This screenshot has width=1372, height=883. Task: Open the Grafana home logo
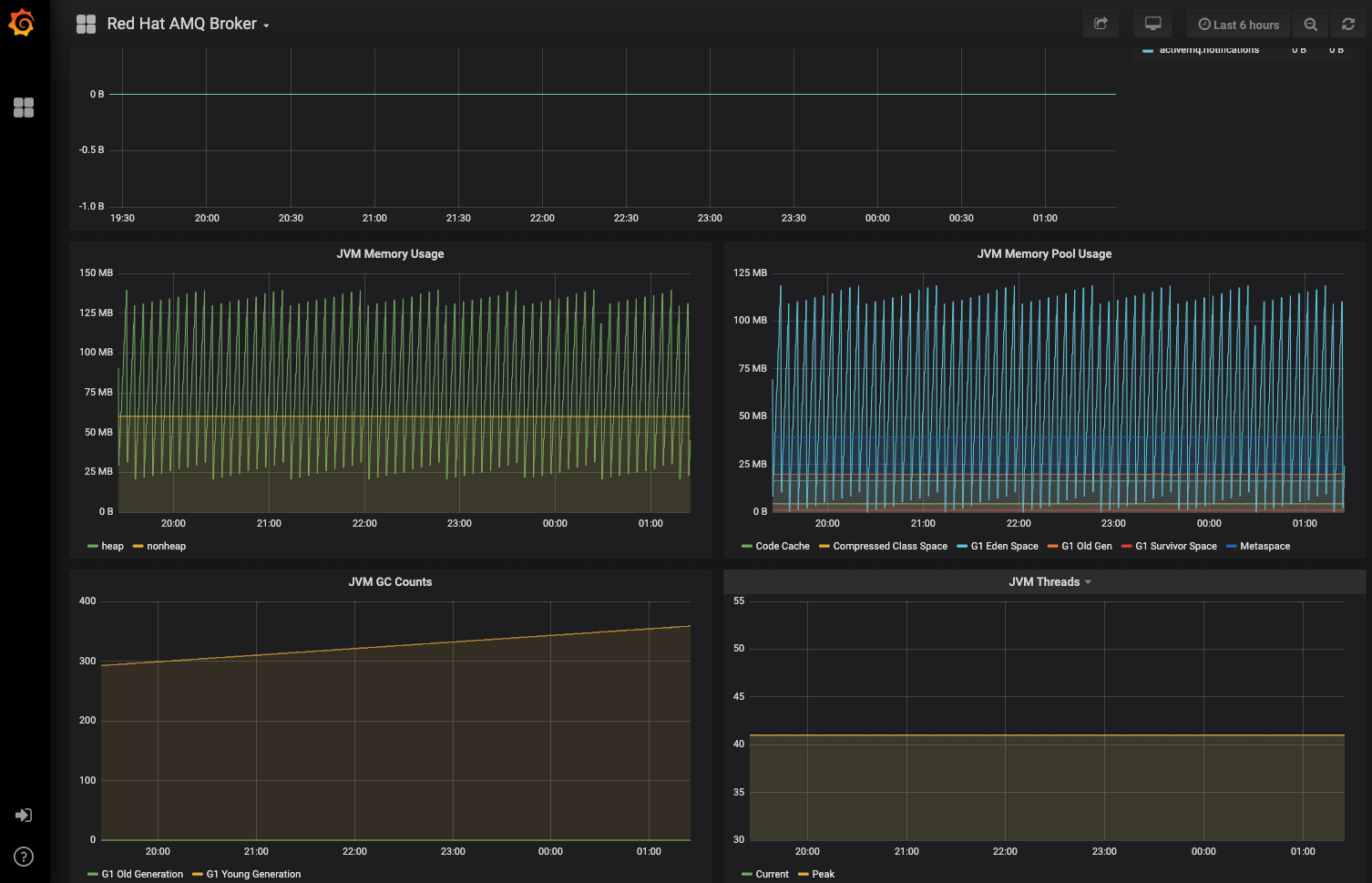(22, 23)
